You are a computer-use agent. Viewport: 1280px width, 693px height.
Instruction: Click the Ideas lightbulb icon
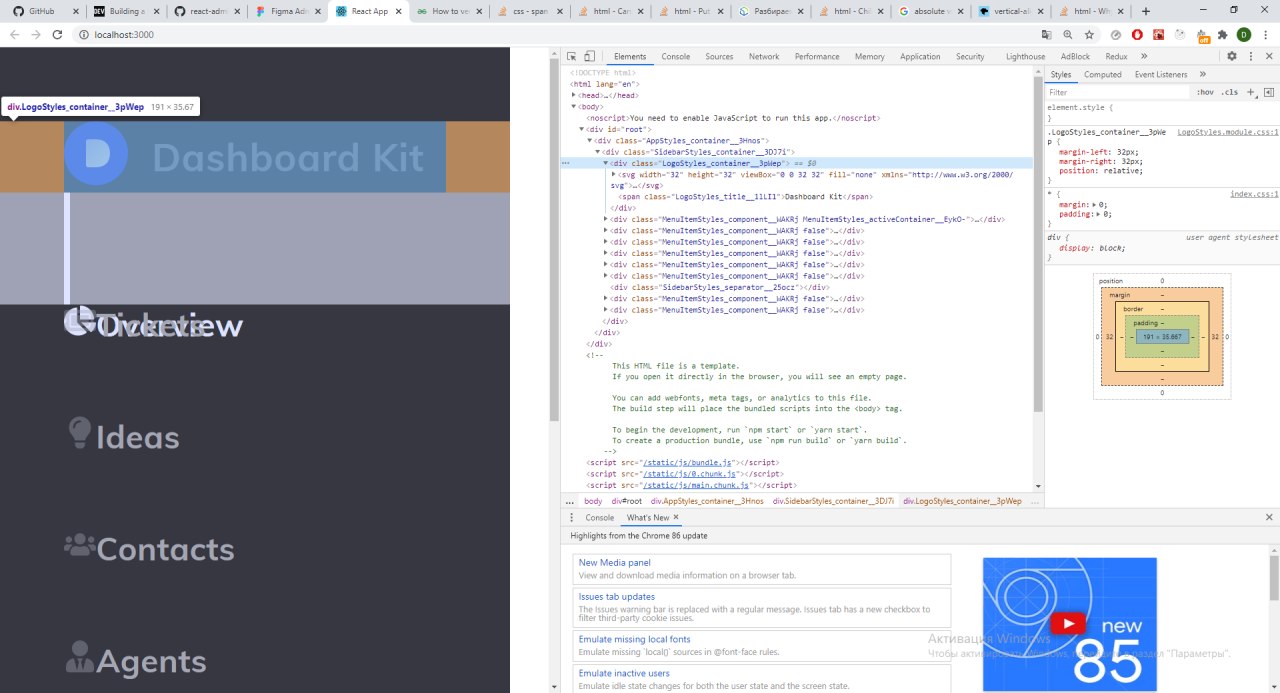tap(79, 432)
